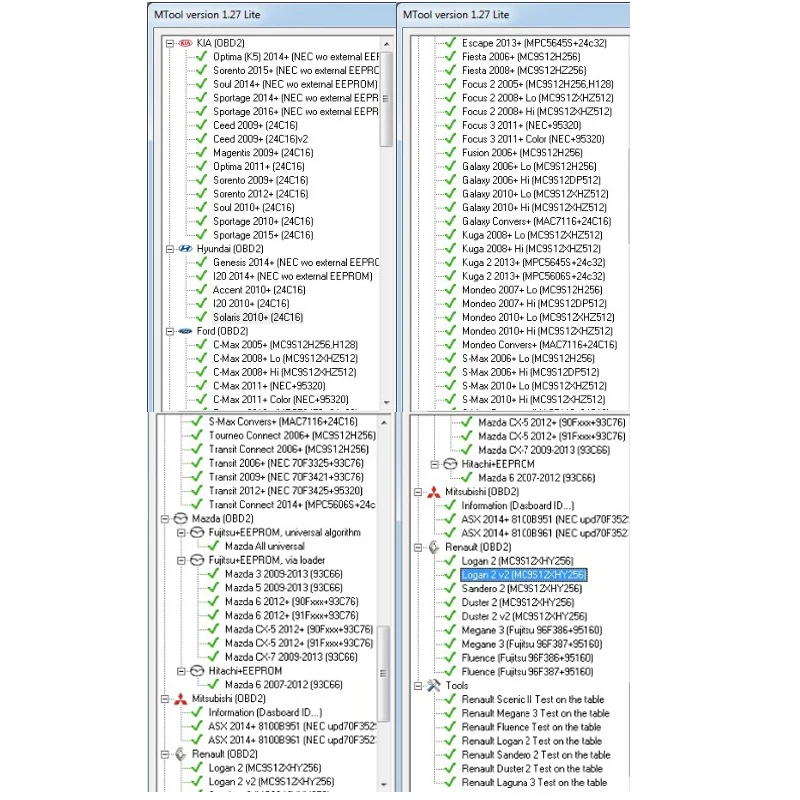Click scroll-down arrow below C-Max entries

(386, 403)
